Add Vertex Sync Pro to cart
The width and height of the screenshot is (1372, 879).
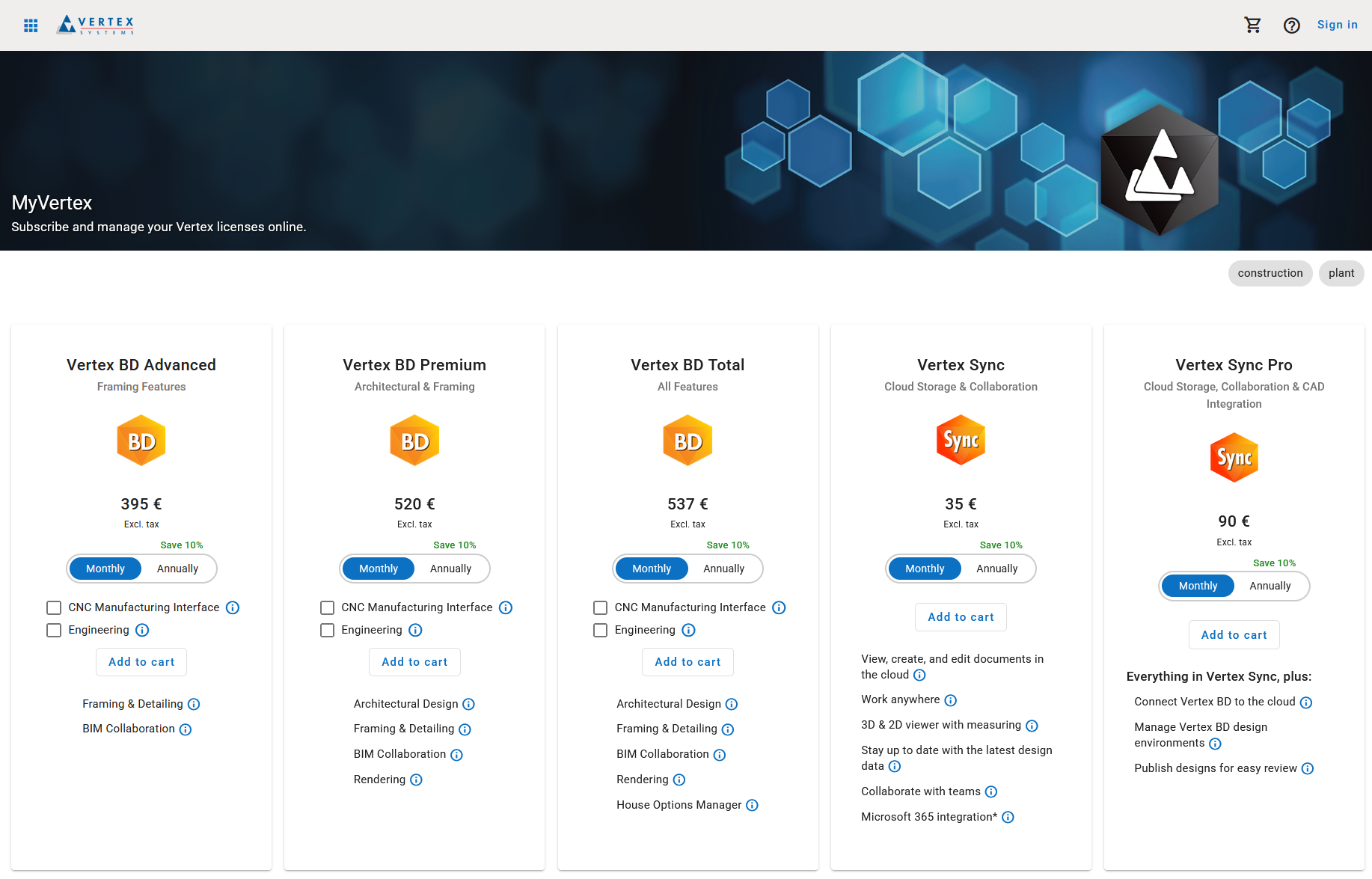1234,635
